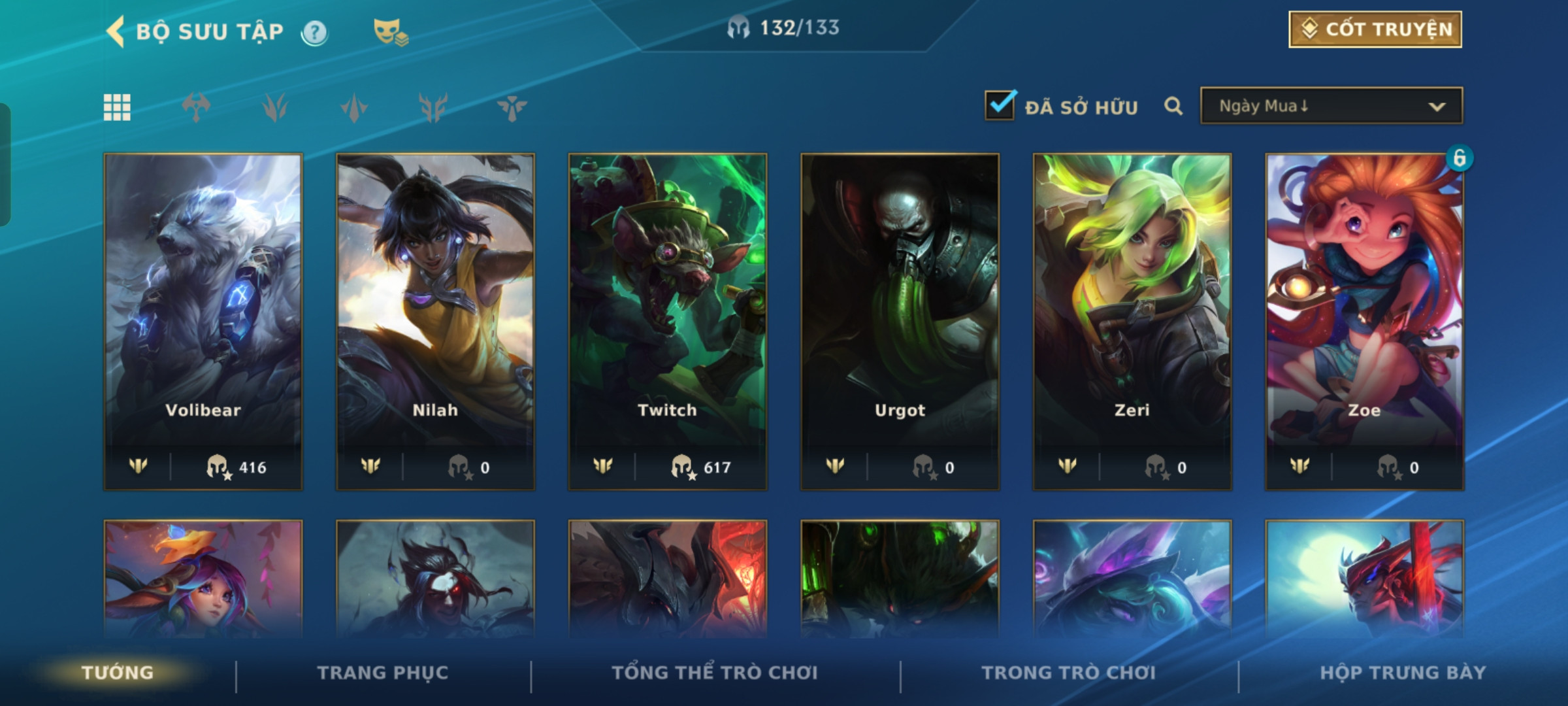Filter by the third role icon

tap(354, 107)
